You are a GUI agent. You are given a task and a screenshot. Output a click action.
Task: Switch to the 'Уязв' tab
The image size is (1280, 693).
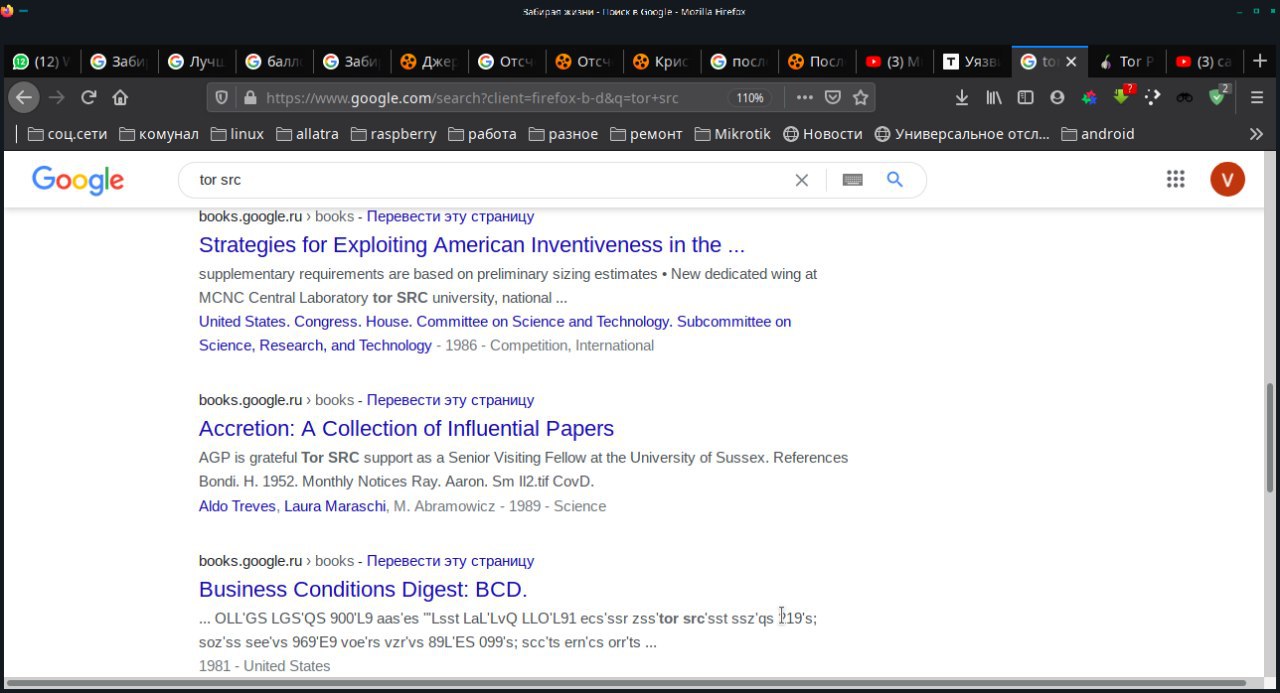[972, 61]
